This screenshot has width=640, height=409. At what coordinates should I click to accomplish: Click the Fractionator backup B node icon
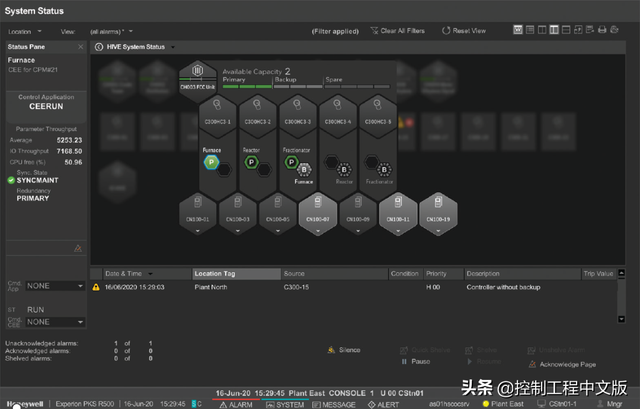click(x=382, y=170)
